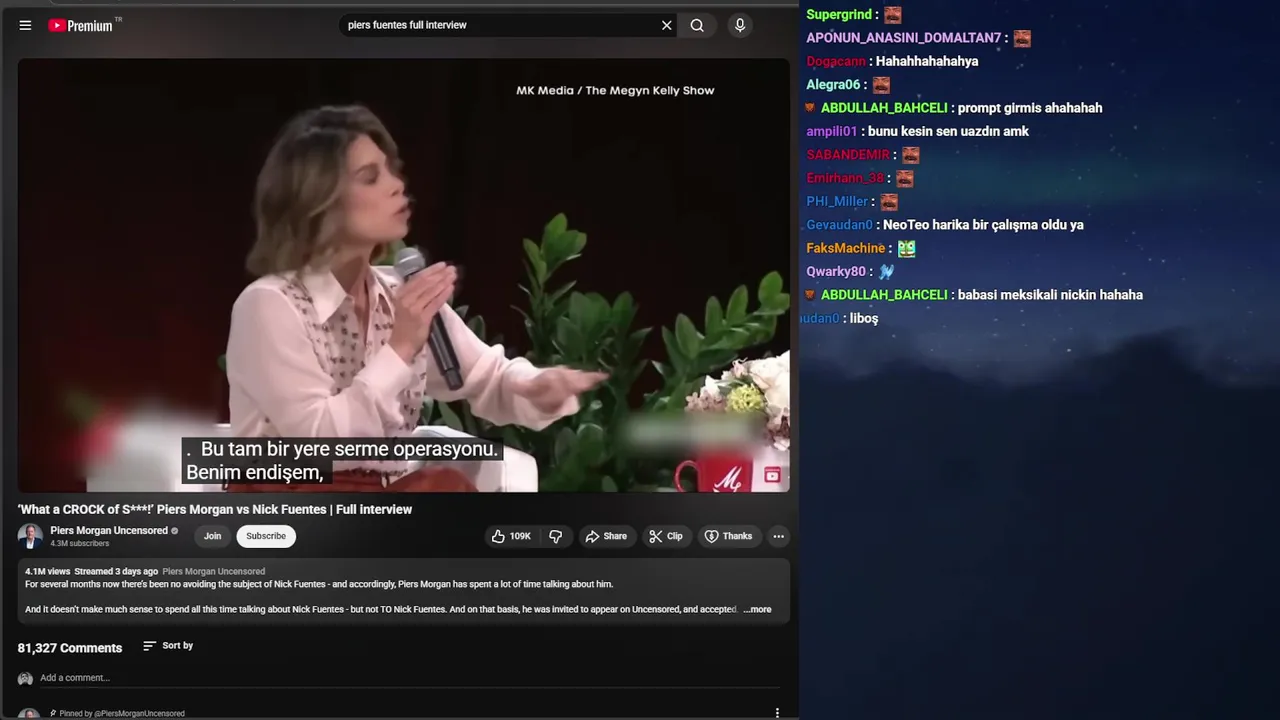1280x720 pixels.
Task: Open the three-dot more actions menu
Action: [x=778, y=536]
